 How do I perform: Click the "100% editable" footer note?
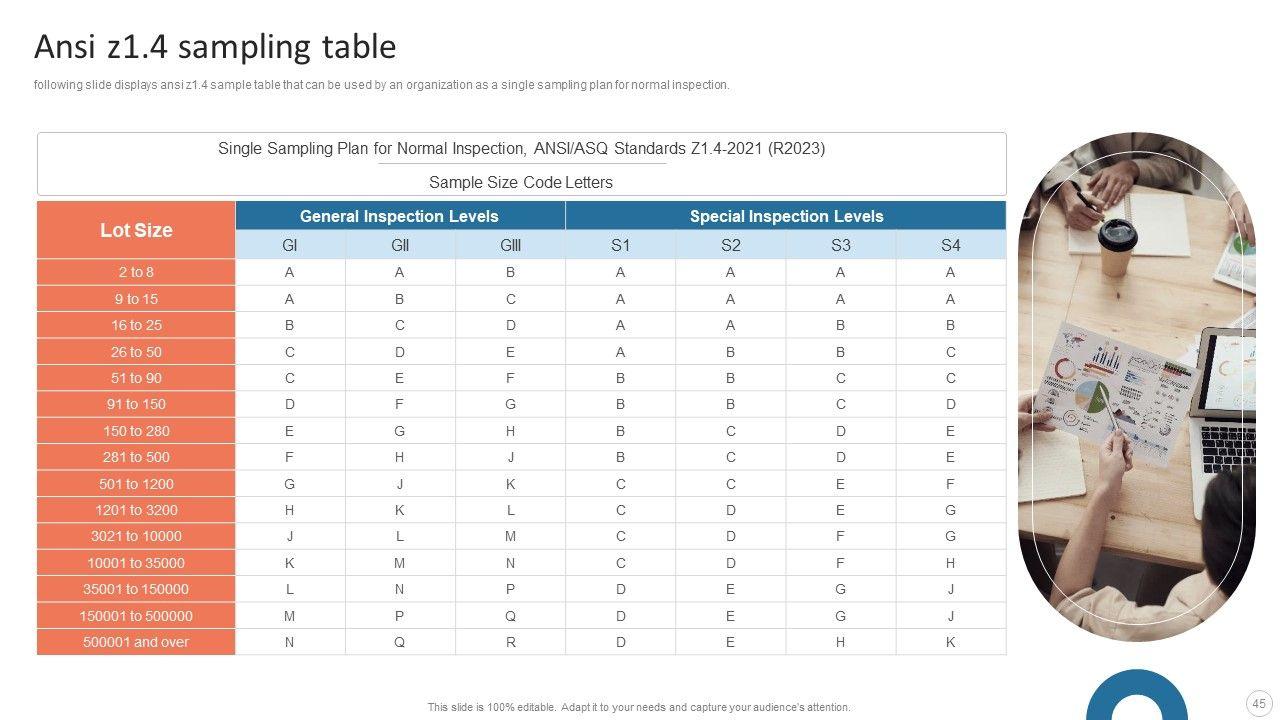click(639, 707)
